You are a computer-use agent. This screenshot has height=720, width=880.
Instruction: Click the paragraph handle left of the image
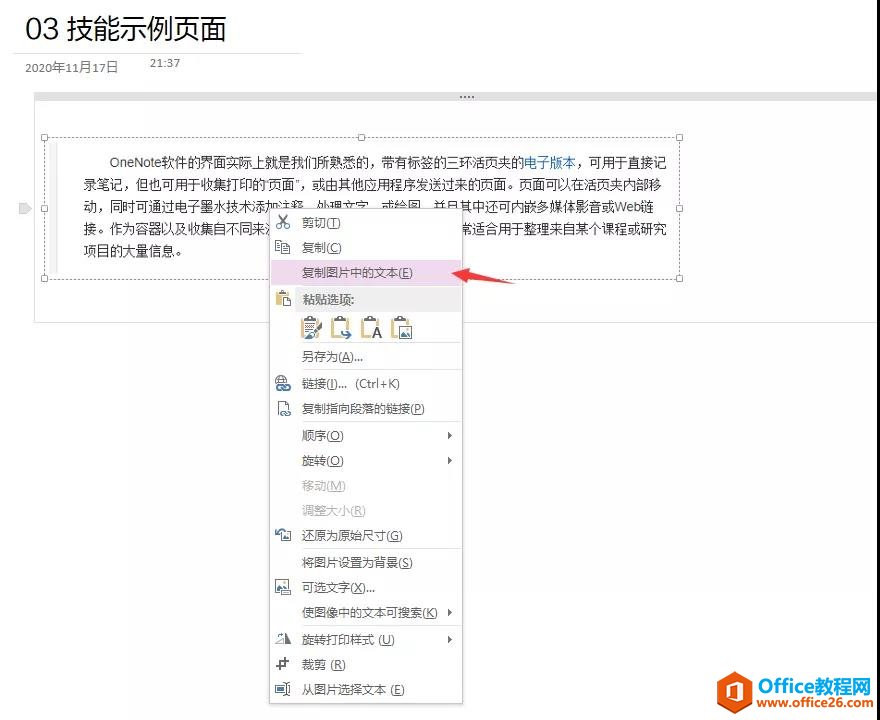pos(25,208)
